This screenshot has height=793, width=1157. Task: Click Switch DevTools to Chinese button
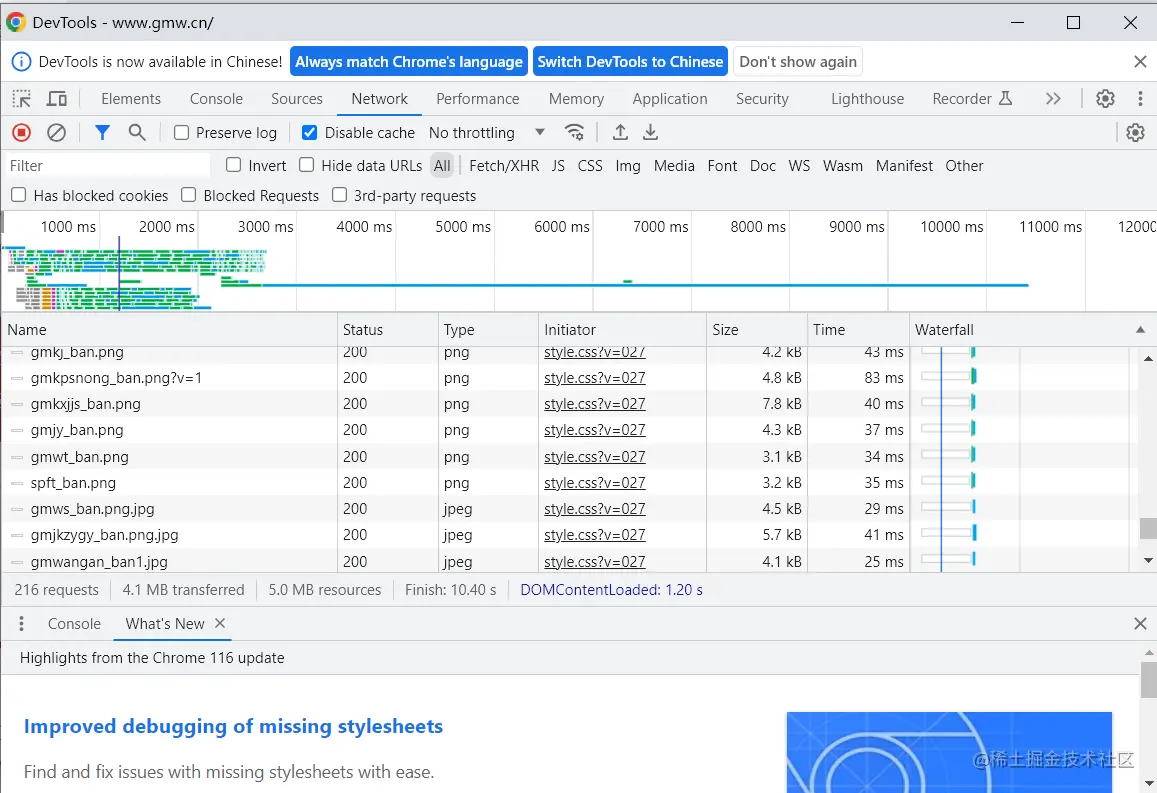[x=630, y=61]
